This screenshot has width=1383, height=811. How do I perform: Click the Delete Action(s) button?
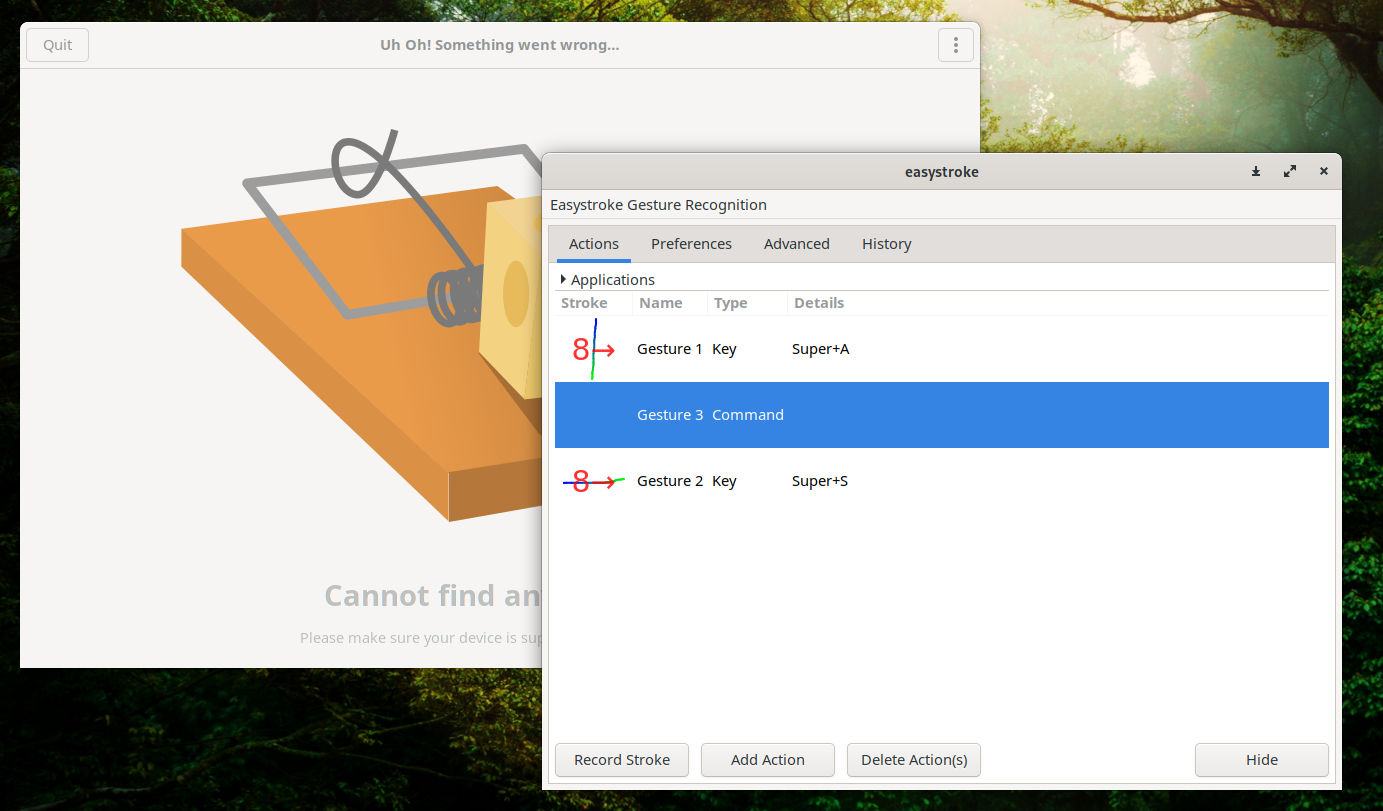pyautogui.click(x=914, y=760)
